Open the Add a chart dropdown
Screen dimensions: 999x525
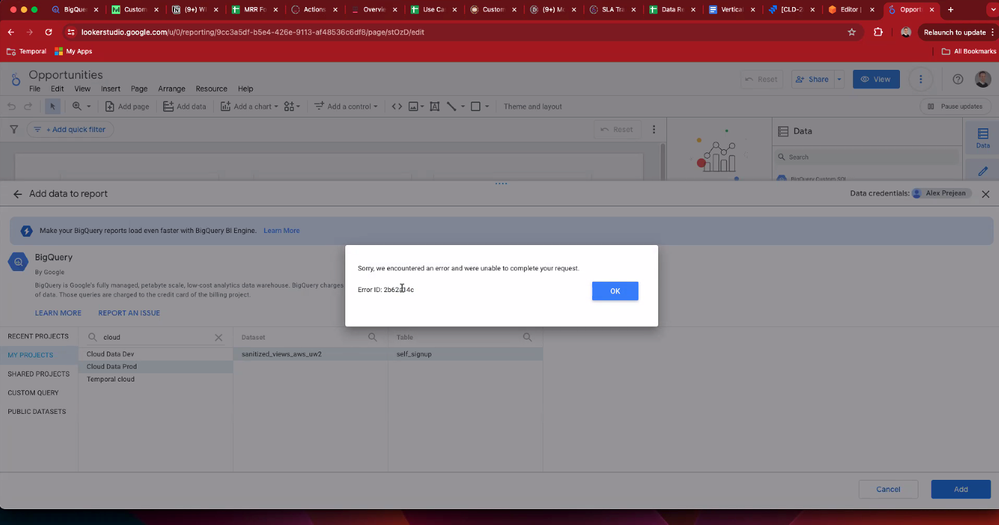249,106
